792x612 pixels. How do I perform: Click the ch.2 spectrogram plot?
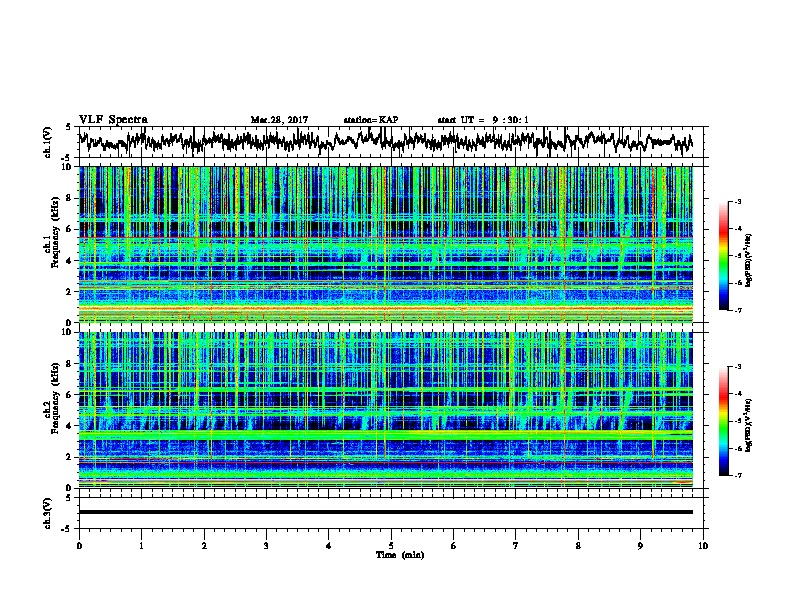(386, 410)
